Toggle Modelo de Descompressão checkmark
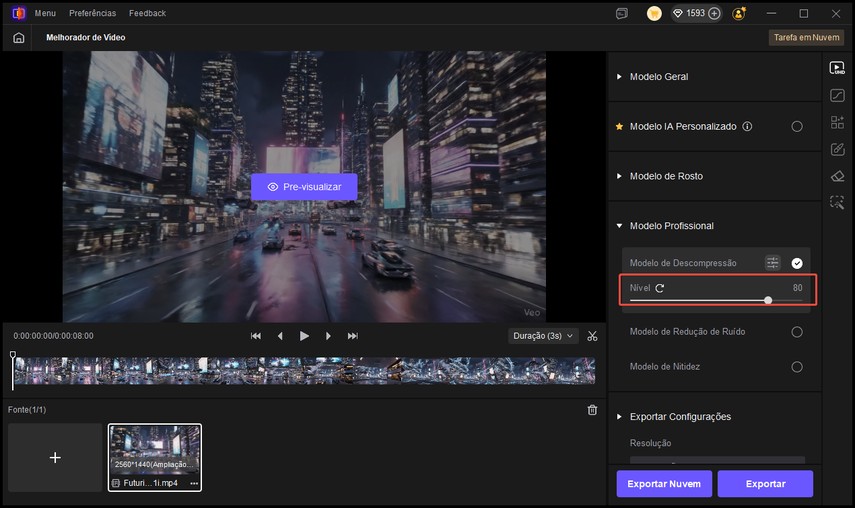855x508 pixels. 797,263
